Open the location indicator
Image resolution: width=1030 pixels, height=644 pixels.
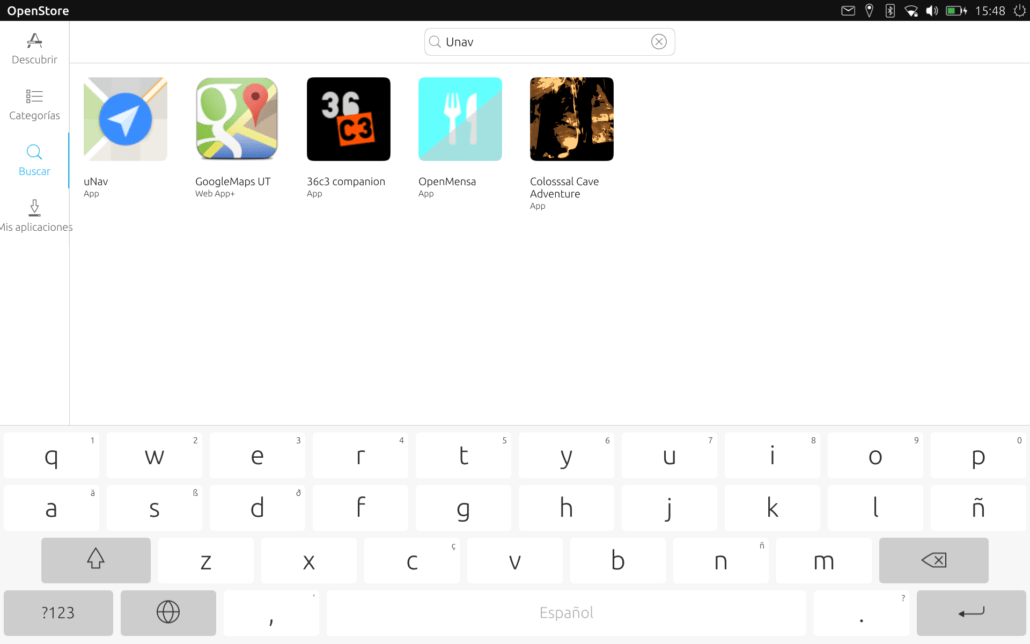point(869,11)
